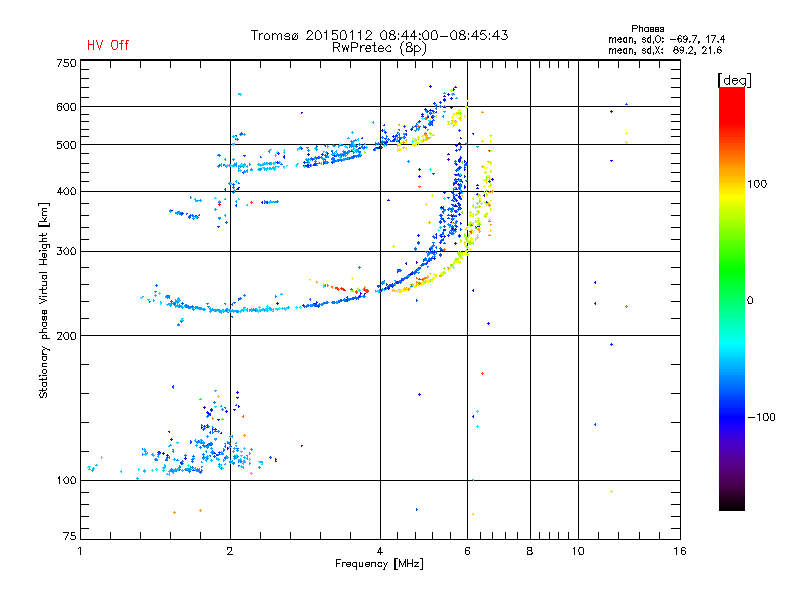Click the x-axis label '4'
This screenshot has height=600, width=800.
tap(380, 551)
